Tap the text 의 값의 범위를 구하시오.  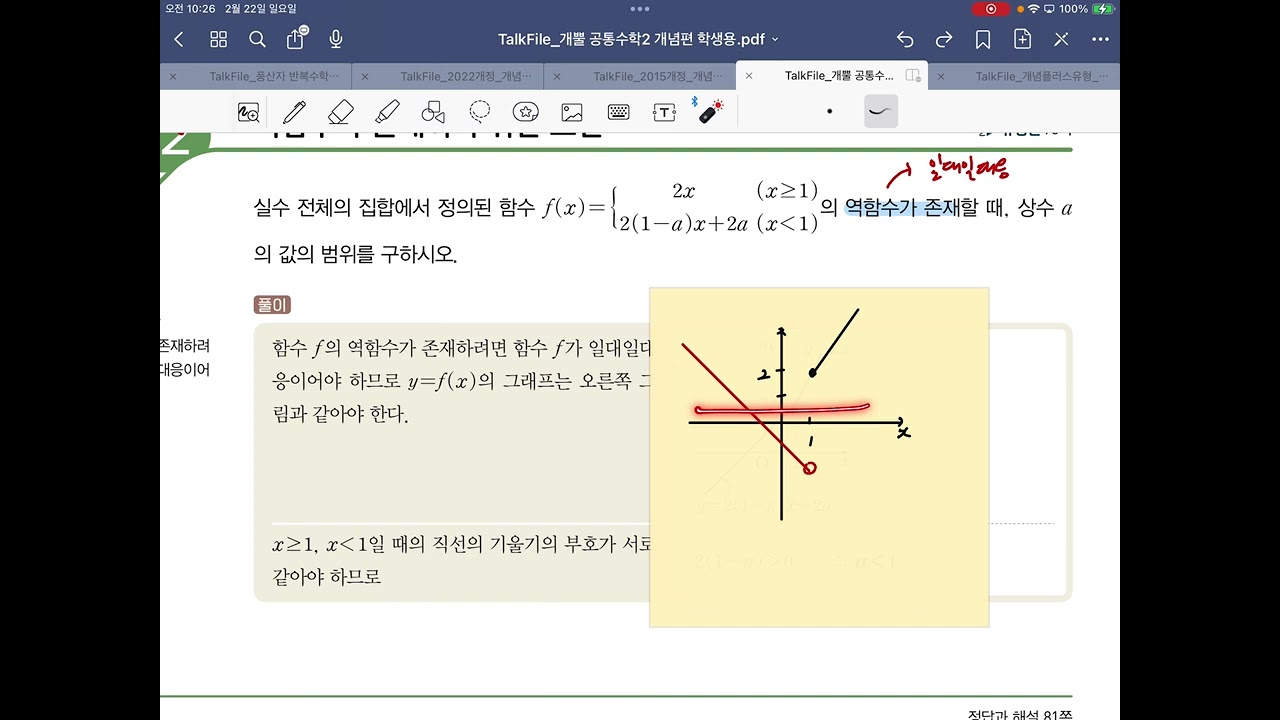[x=355, y=254]
